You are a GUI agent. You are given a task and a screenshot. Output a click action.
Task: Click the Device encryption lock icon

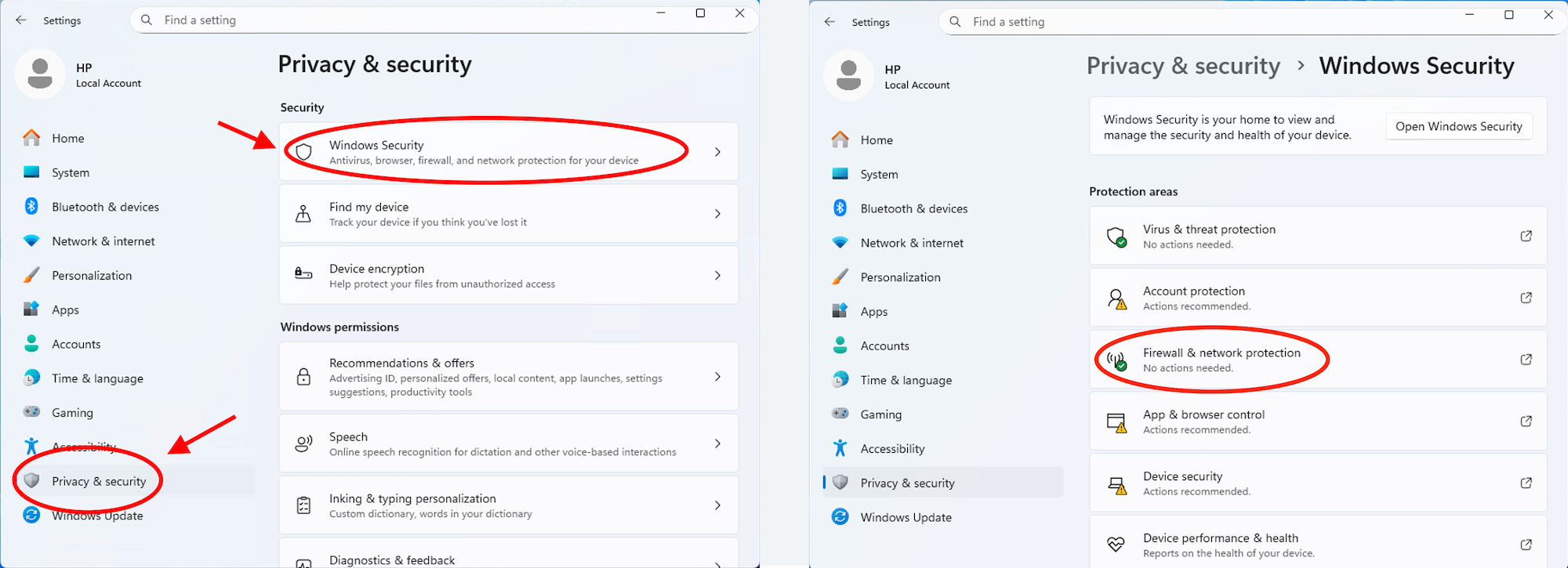[x=303, y=275]
